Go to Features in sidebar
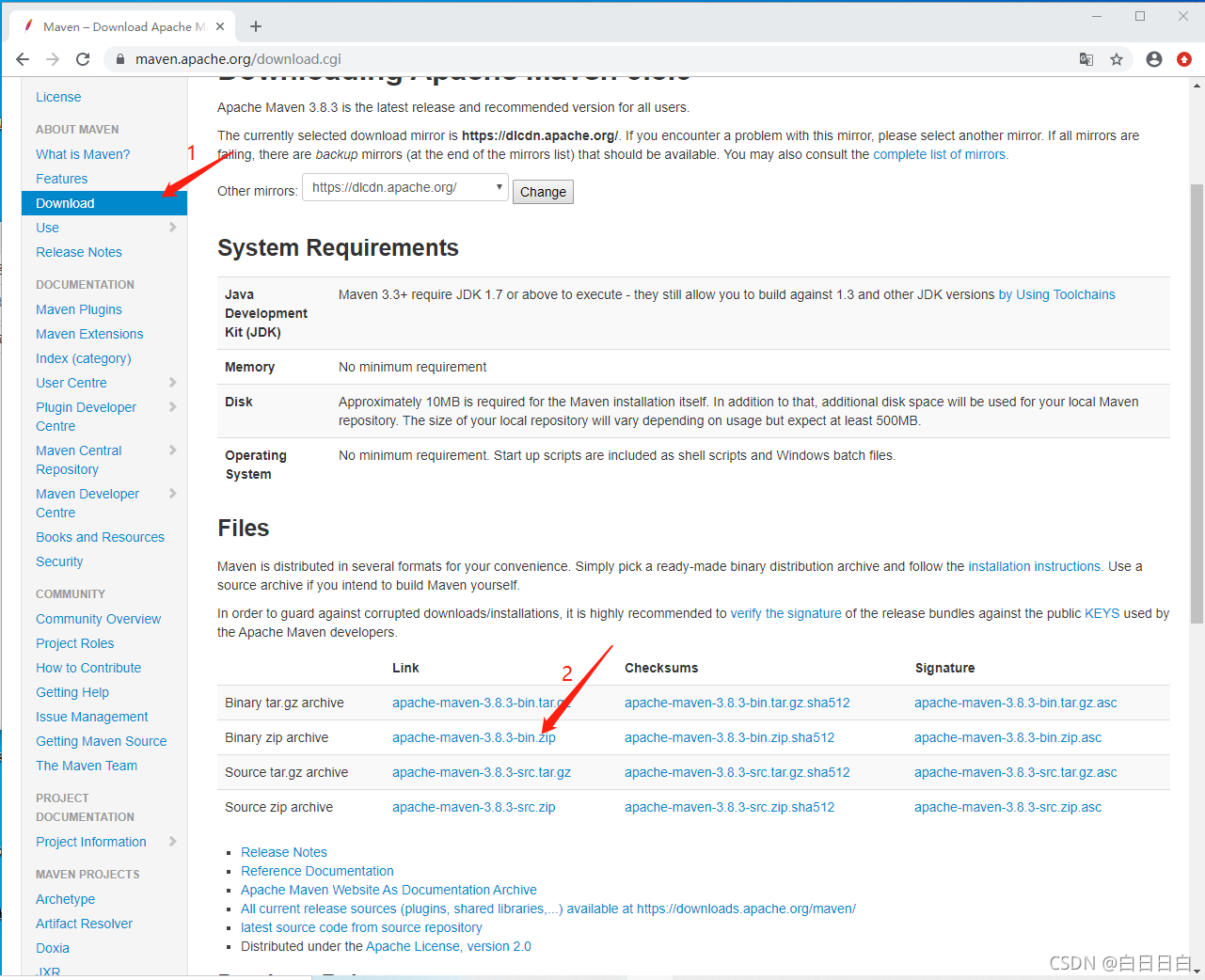The height and width of the screenshot is (980, 1205). click(62, 179)
